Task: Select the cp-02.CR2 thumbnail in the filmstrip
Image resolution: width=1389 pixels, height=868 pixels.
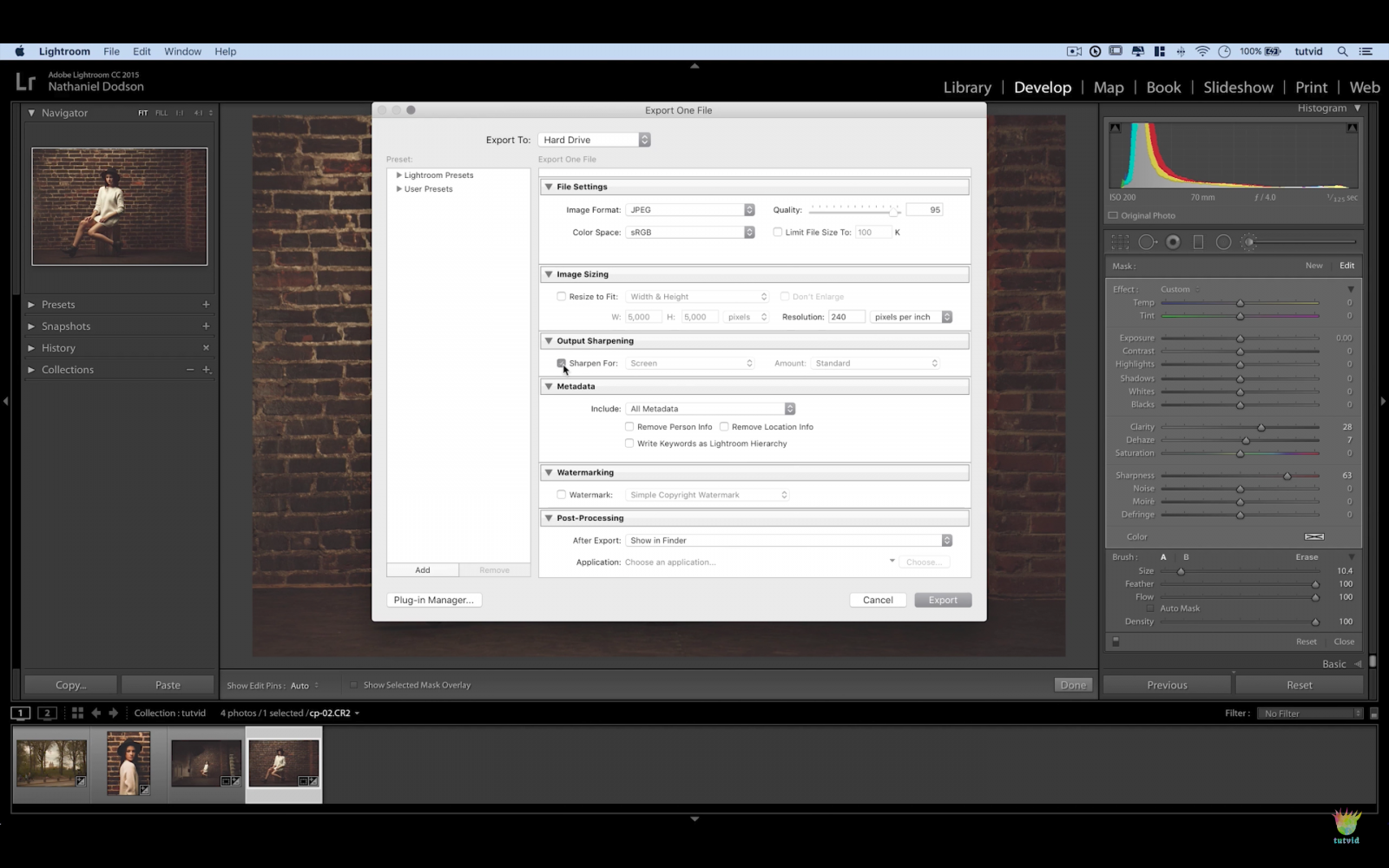Action: click(x=283, y=764)
